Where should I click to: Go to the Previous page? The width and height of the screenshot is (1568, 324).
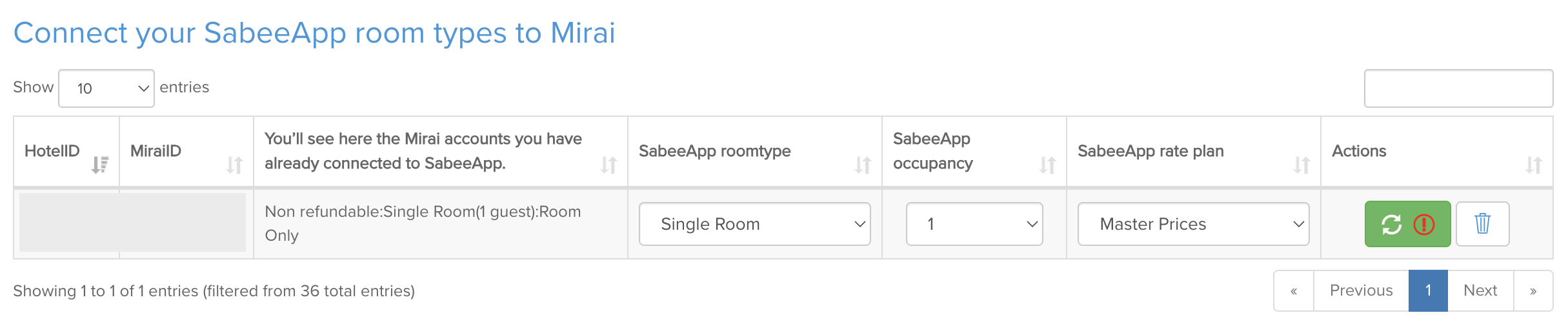coord(1361,290)
